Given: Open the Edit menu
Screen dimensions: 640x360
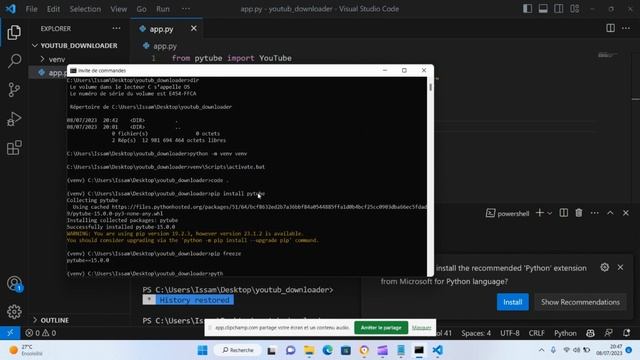Looking at the screenshot, I should point(53,9).
